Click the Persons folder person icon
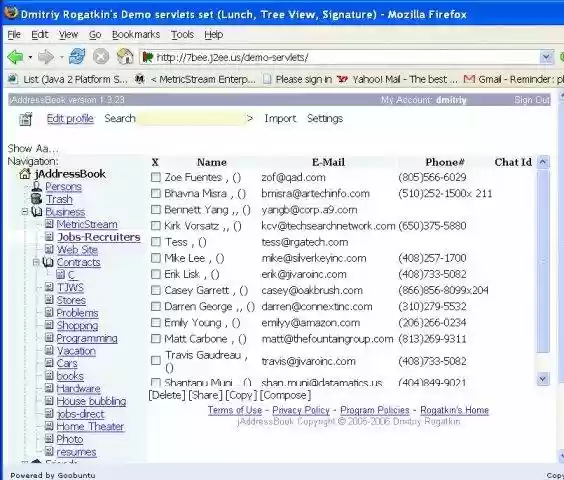Screen dimensions: 564x480 tap(37, 186)
